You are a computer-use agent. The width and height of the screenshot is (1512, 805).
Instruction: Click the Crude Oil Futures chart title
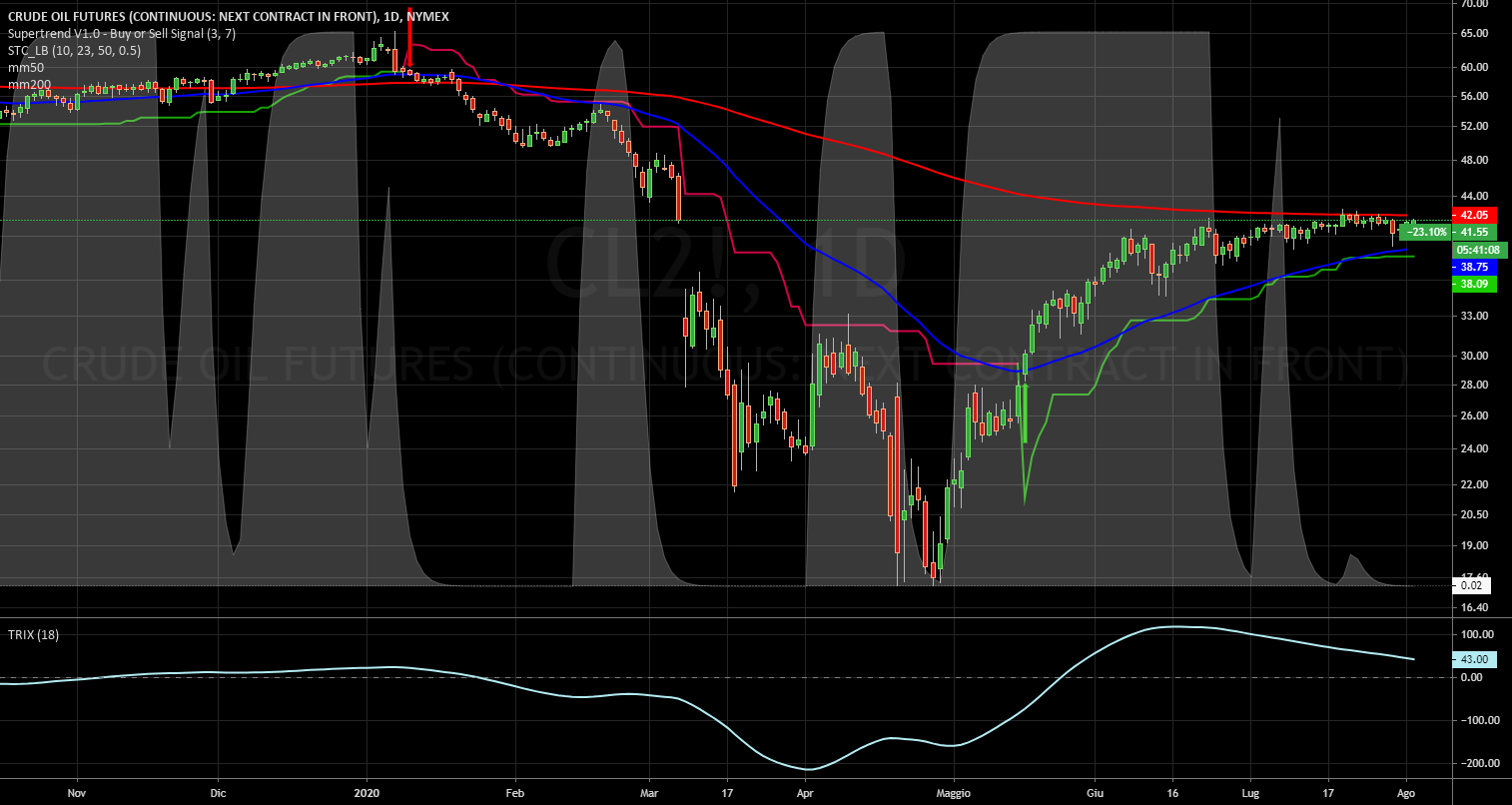[229, 15]
